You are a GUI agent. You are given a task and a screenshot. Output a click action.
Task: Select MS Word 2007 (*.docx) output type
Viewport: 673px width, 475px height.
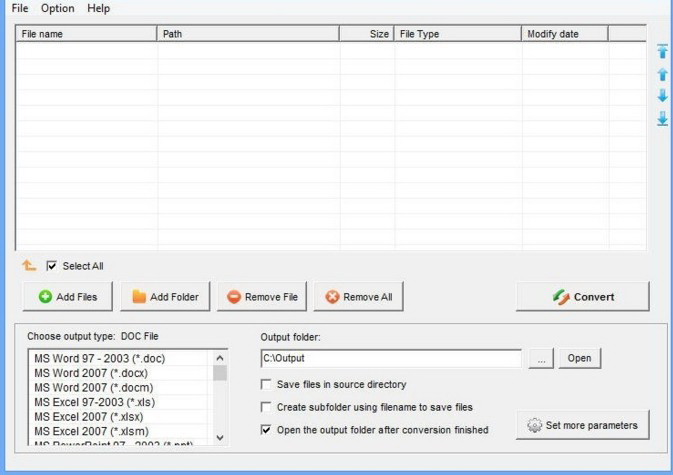tap(120, 373)
